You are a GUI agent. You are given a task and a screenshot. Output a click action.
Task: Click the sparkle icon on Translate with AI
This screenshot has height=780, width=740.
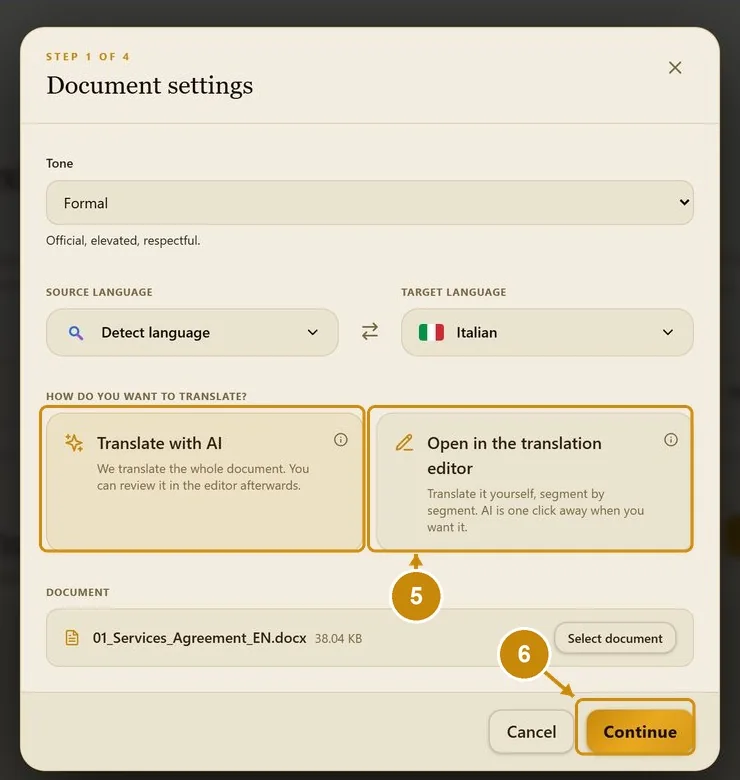pyautogui.click(x=74, y=443)
